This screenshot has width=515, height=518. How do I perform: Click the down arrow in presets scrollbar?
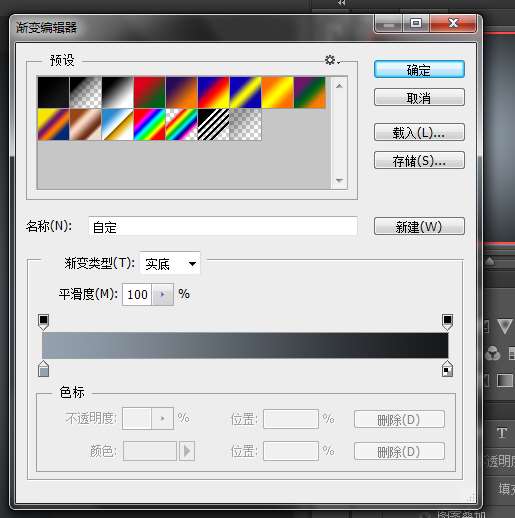pos(339,180)
